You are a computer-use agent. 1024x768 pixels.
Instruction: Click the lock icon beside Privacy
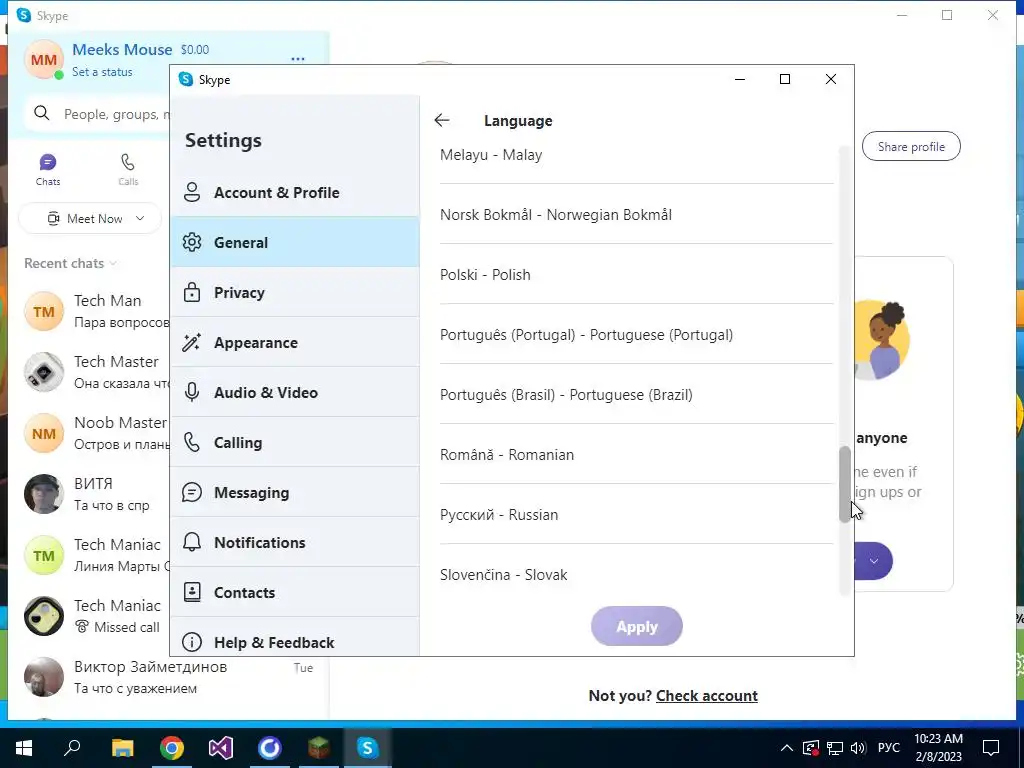pos(192,292)
